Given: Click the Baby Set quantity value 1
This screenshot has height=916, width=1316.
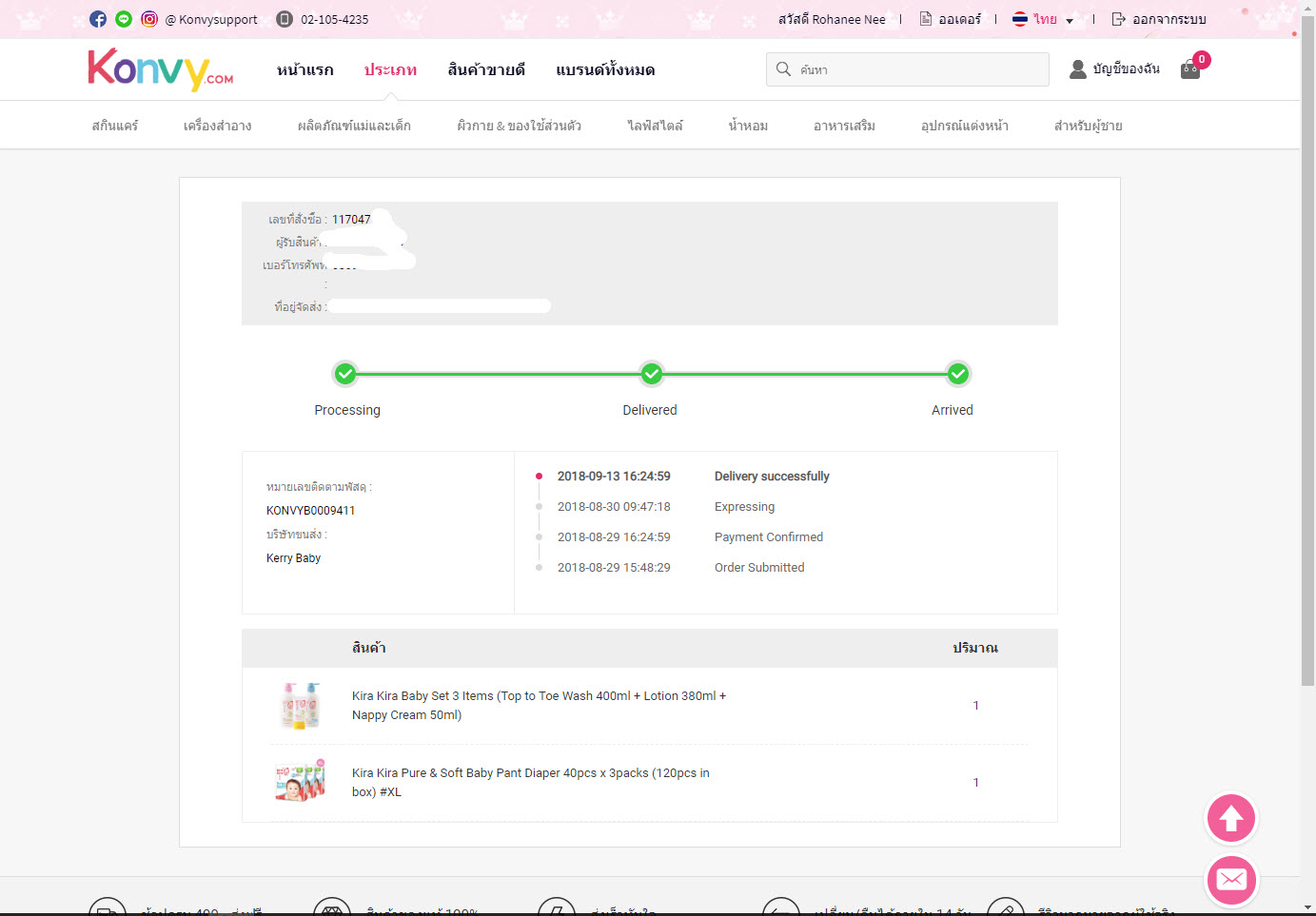Looking at the screenshot, I should [975, 706].
